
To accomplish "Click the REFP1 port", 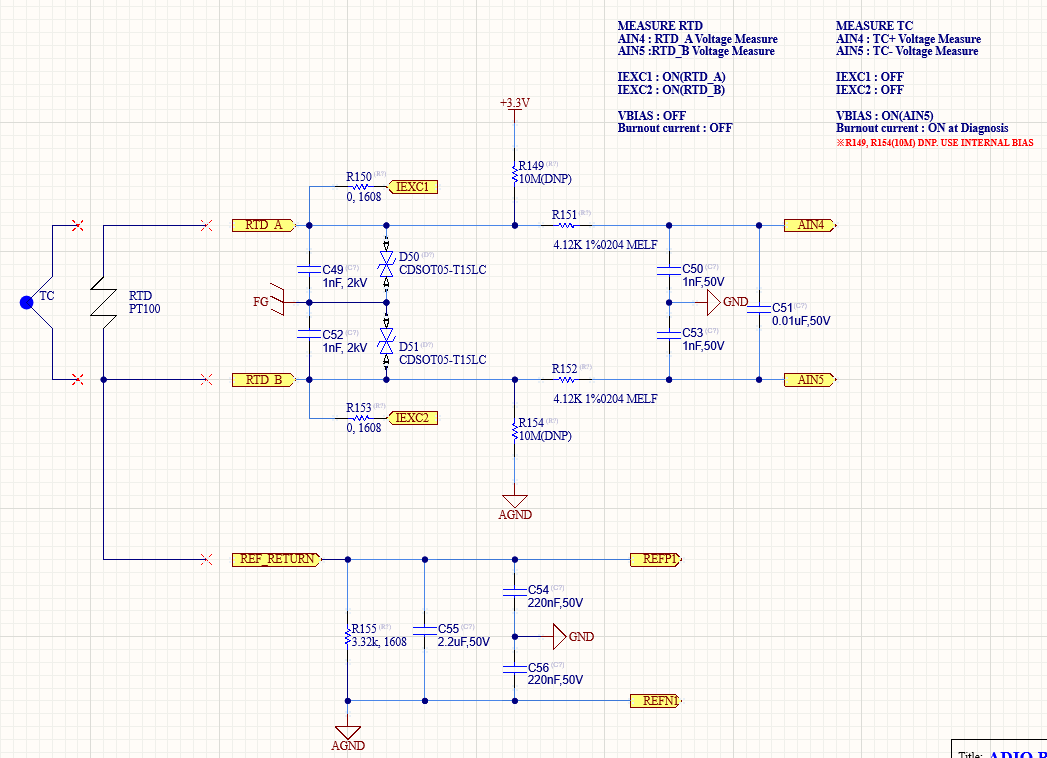I will point(656,559).
